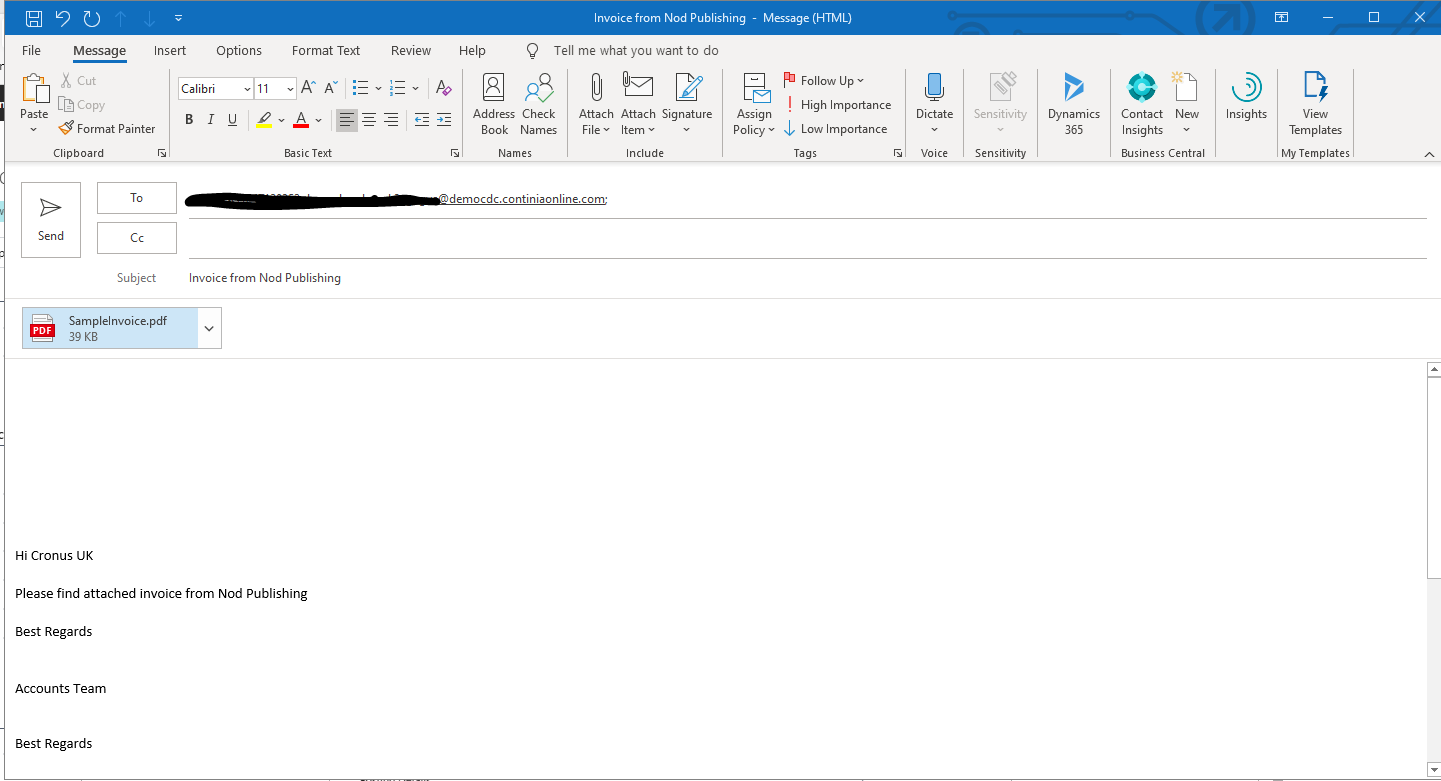Viewport: 1441px width, 781px height.
Task: Toggle Underline formatting
Action: [x=233, y=120]
